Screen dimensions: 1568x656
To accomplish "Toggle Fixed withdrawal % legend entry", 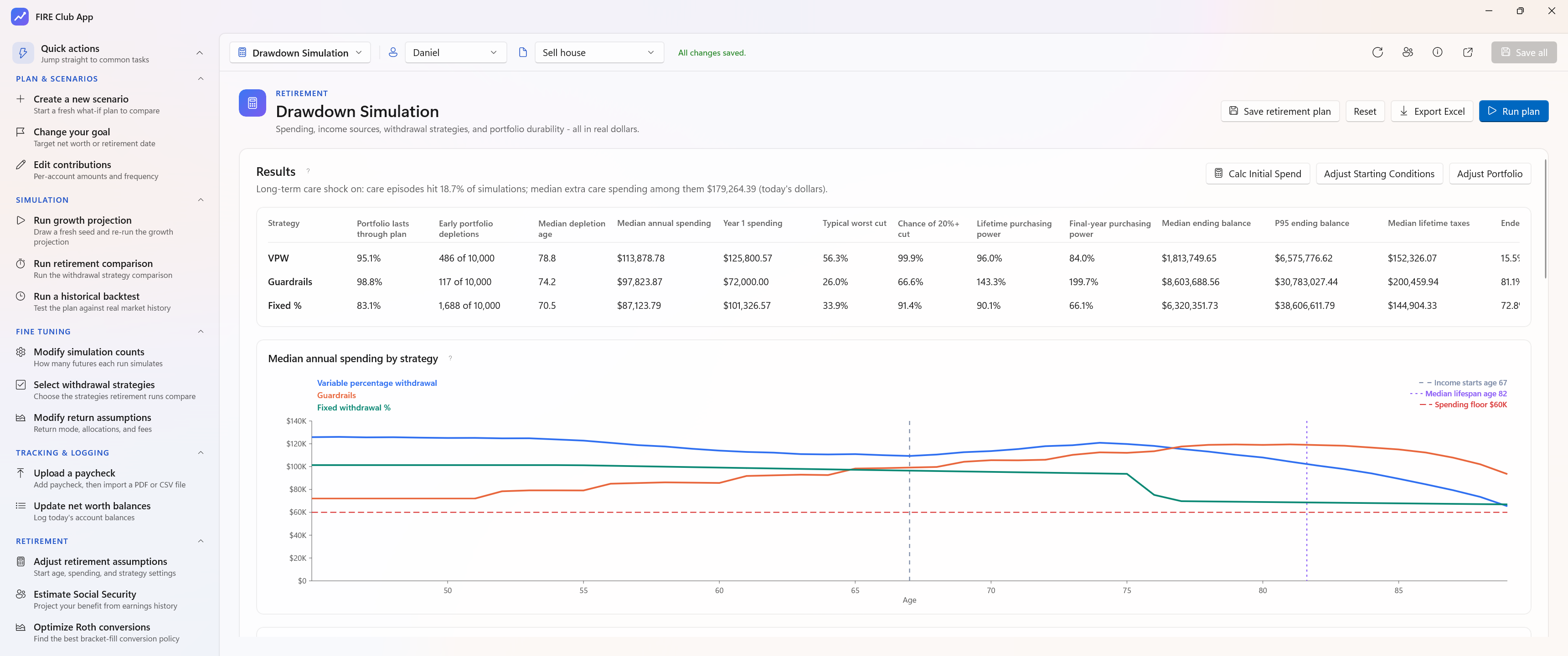I will tap(354, 407).
